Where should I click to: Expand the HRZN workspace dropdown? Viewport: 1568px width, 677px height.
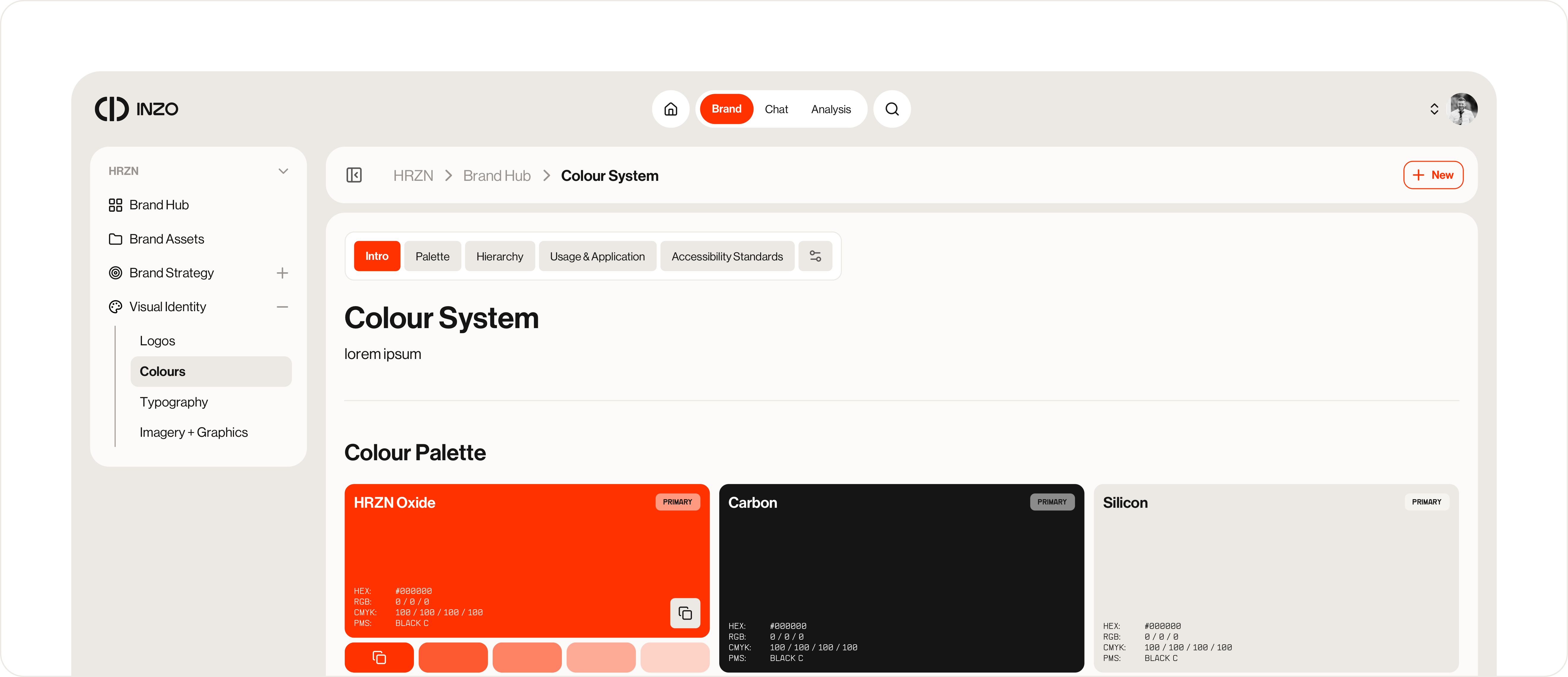[283, 170]
